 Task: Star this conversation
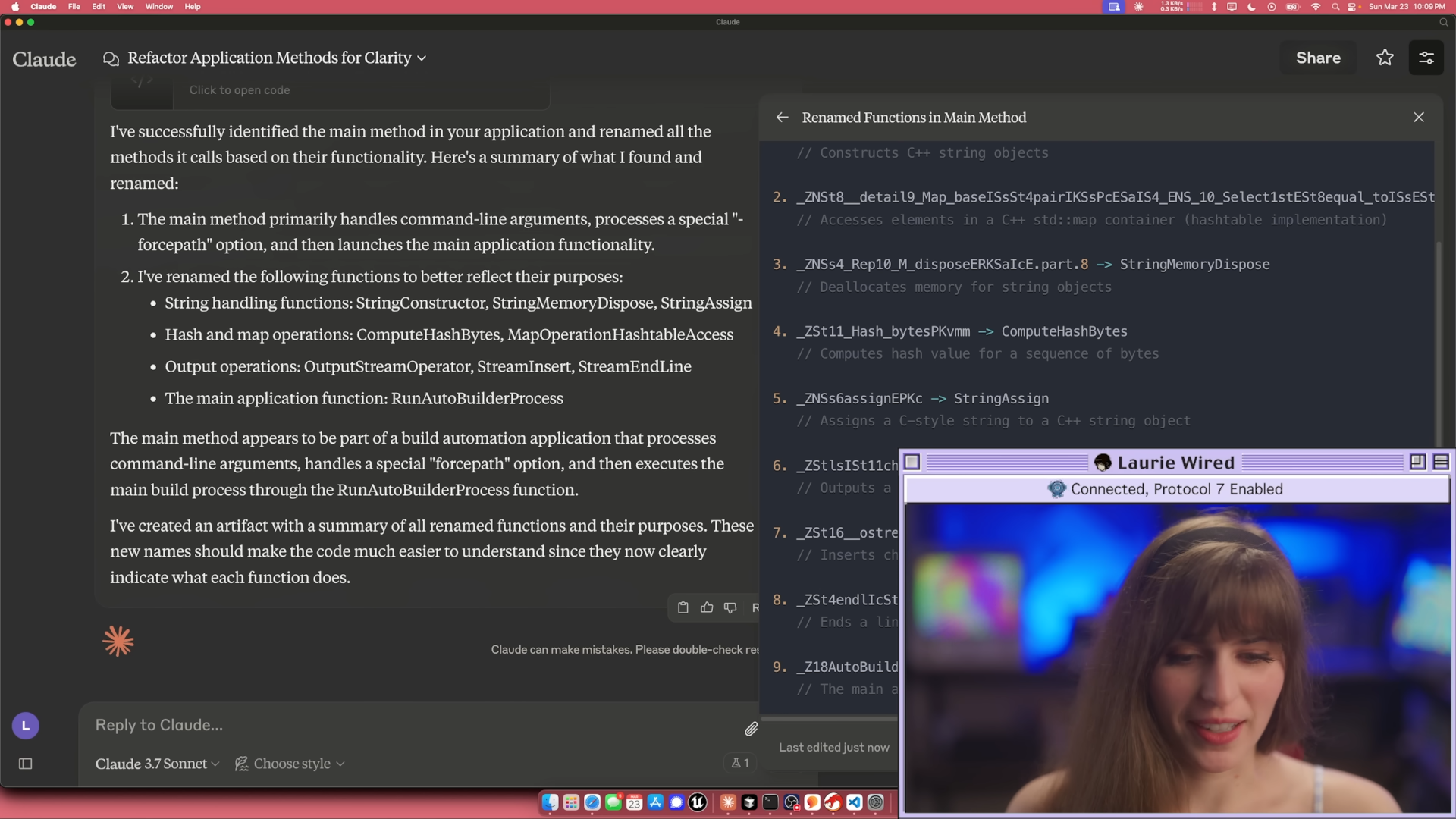coord(1385,58)
